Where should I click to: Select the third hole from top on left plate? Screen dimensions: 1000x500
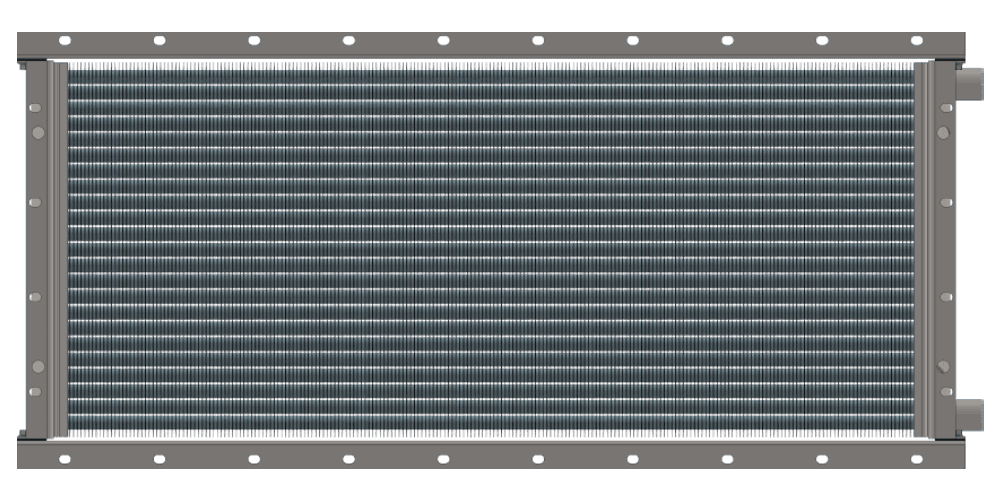(x=37, y=202)
